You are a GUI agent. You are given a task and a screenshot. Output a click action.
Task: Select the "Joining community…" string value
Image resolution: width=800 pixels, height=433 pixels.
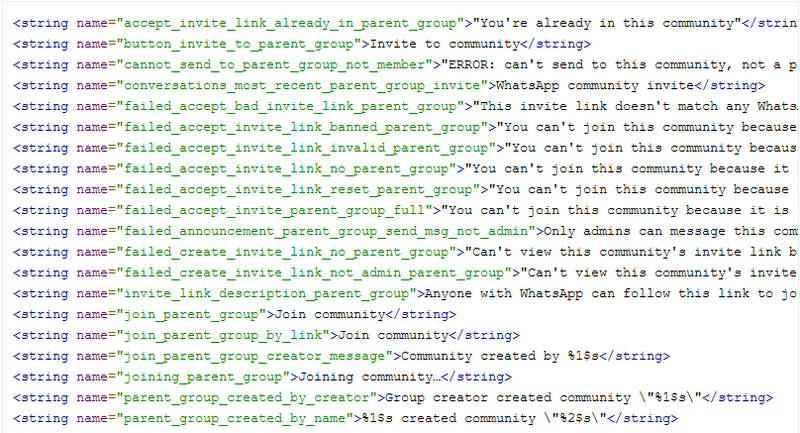point(369,377)
